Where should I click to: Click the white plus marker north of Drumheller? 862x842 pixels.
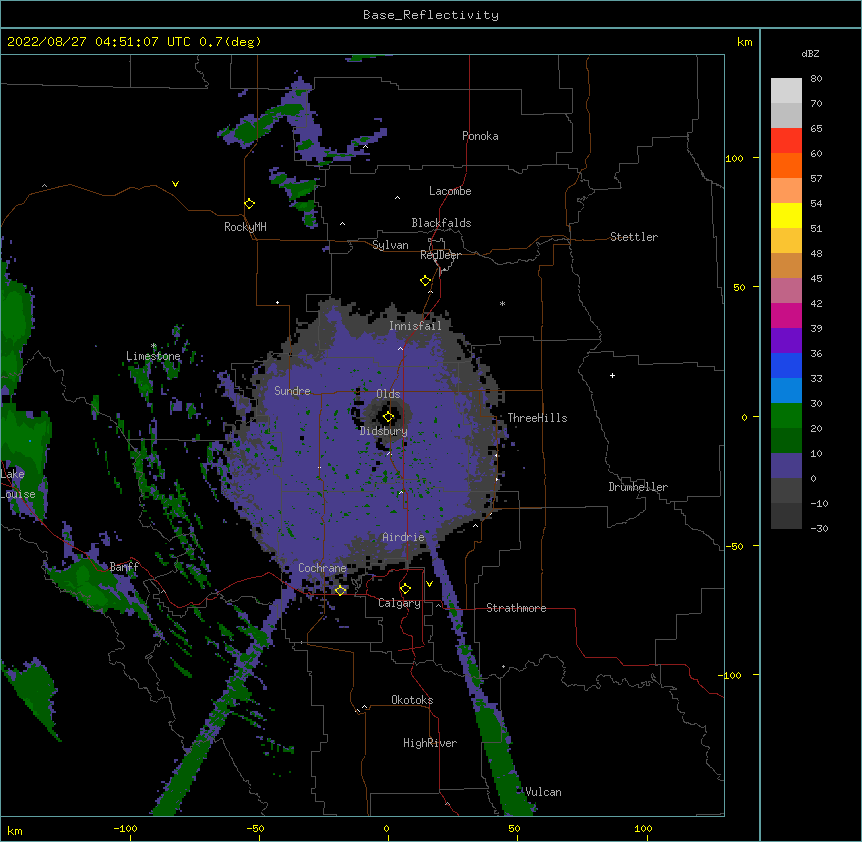coord(612,375)
